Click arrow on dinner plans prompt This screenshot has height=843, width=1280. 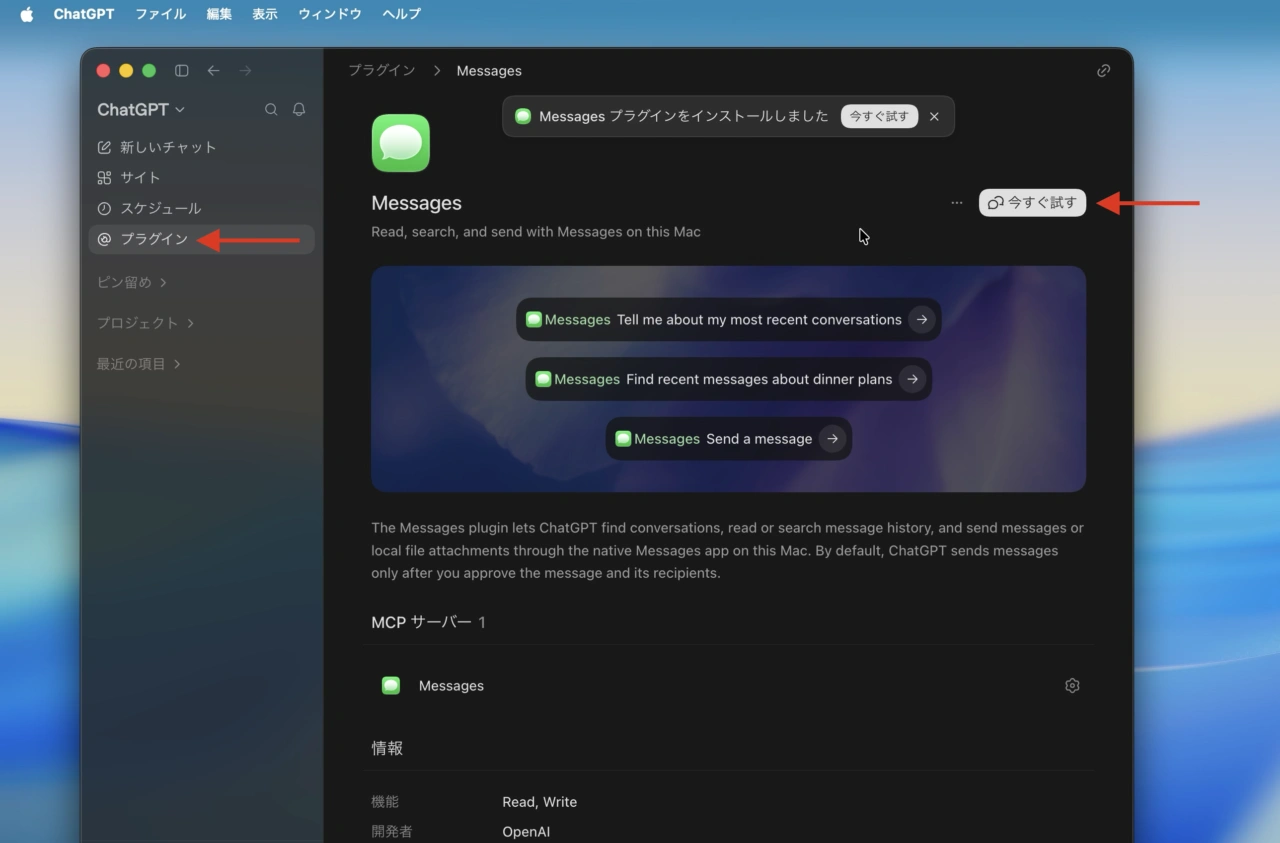911,379
